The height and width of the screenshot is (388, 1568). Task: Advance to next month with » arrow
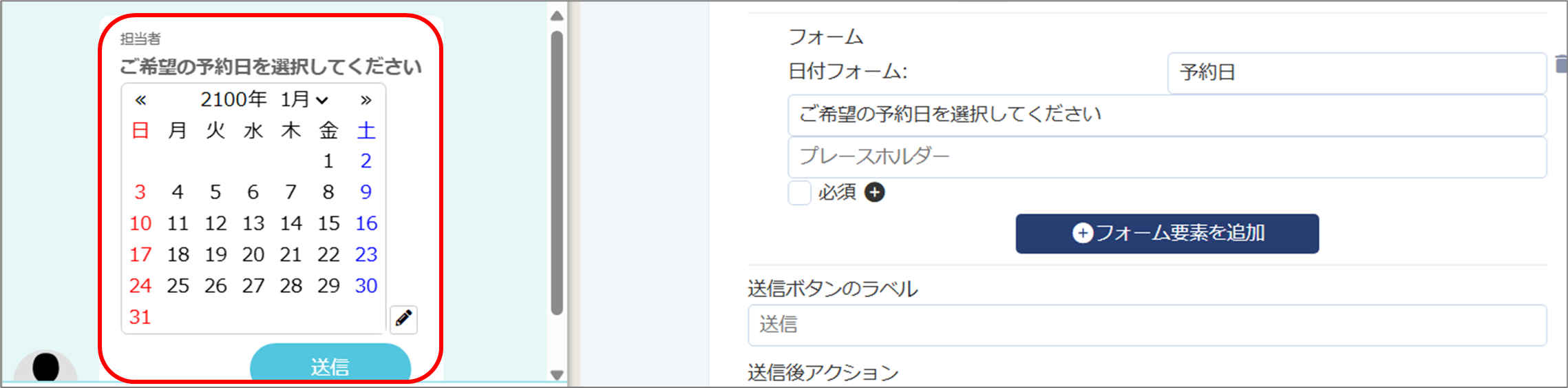366,100
